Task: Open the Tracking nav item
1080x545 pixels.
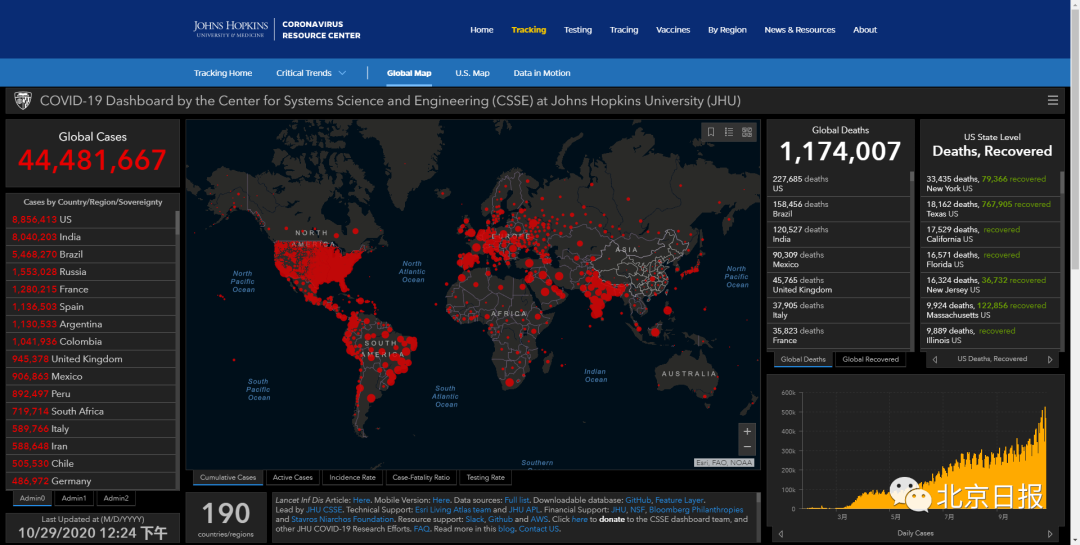Action: (x=529, y=30)
